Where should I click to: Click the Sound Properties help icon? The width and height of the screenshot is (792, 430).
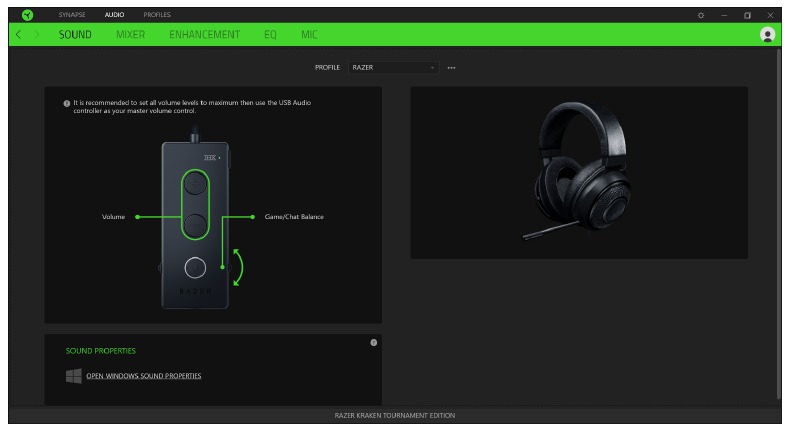tap(373, 343)
